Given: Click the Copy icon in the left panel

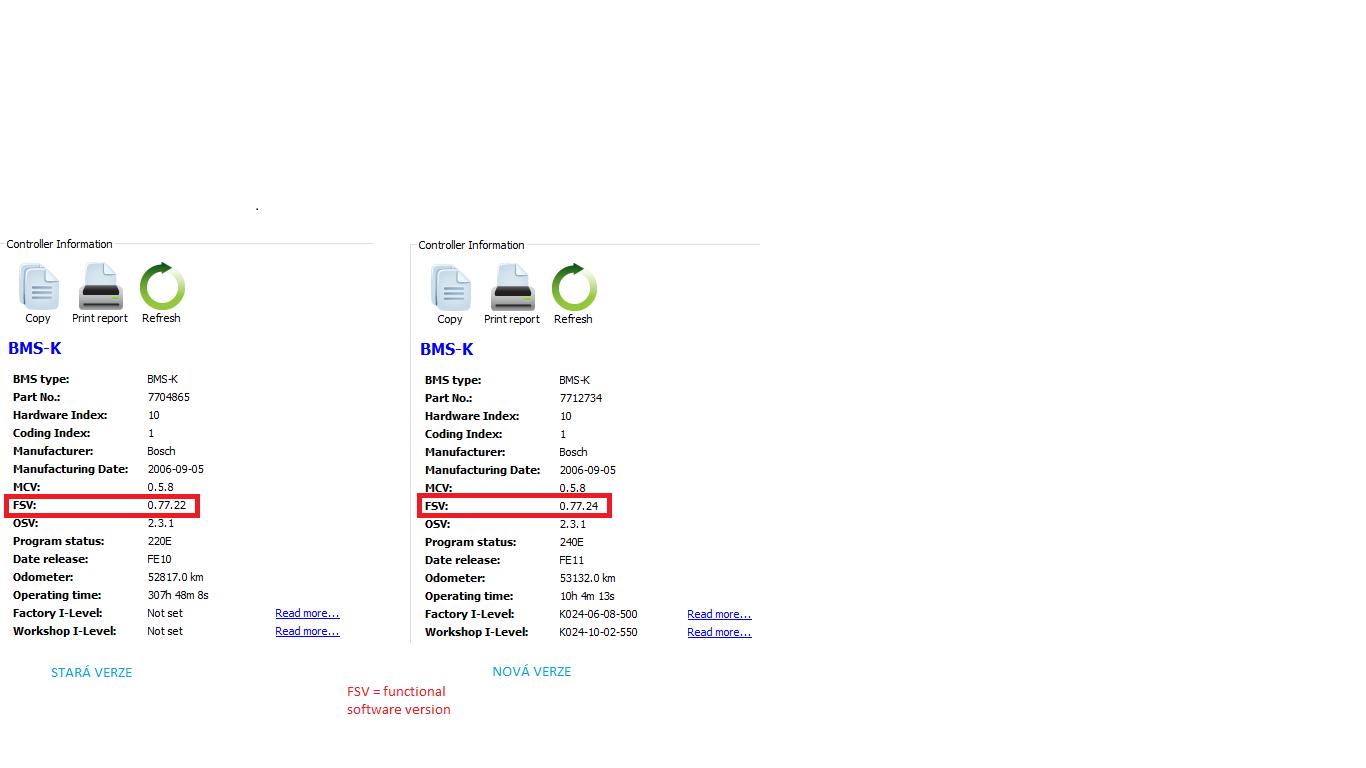Looking at the screenshot, I should pyautogui.click(x=38, y=289).
